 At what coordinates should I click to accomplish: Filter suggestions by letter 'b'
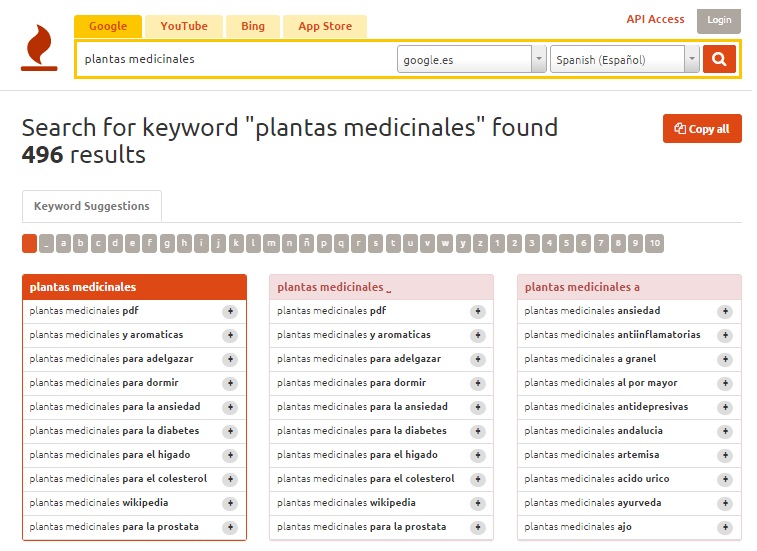(x=81, y=244)
